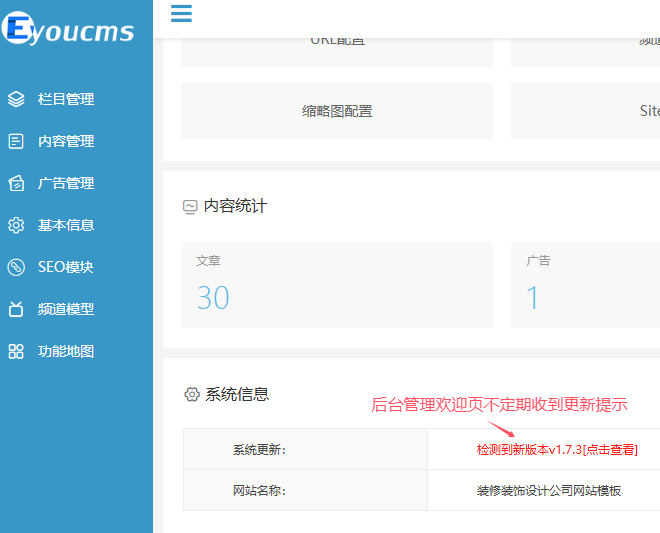This screenshot has height=533, width=660.
Task: Click the 系统信息 section gear icon
Action: point(192,394)
